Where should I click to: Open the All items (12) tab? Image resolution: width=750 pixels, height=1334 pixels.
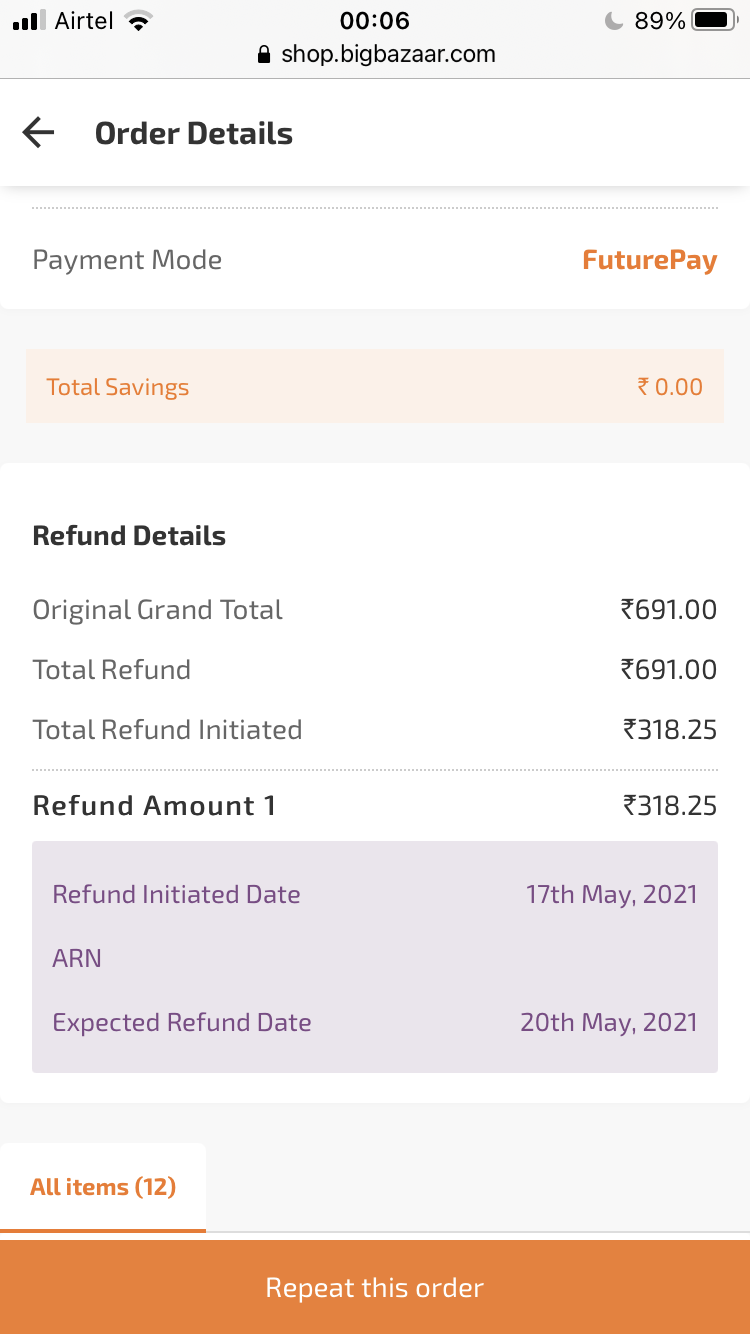point(103,1187)
